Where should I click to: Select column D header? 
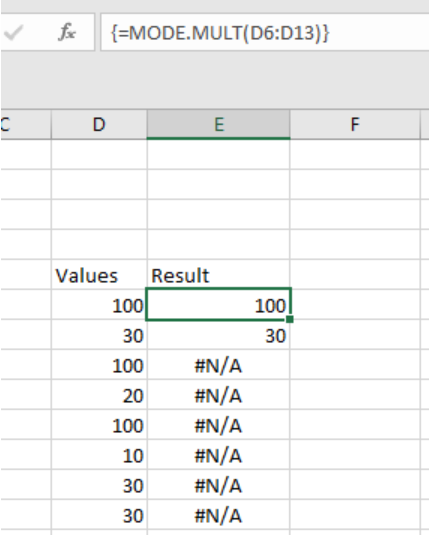point(99,125)
